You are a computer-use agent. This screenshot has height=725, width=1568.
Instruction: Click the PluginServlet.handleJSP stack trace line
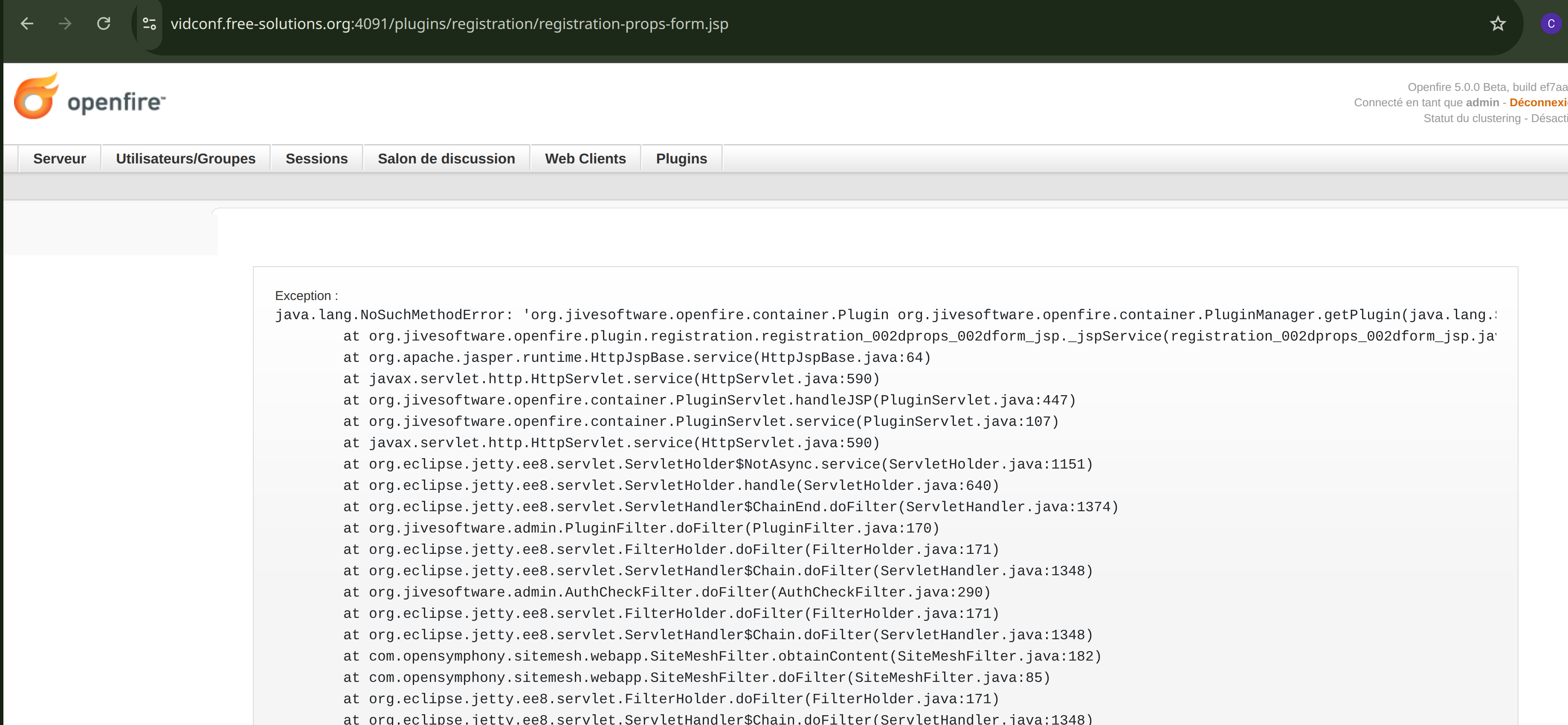coord(709,400)
